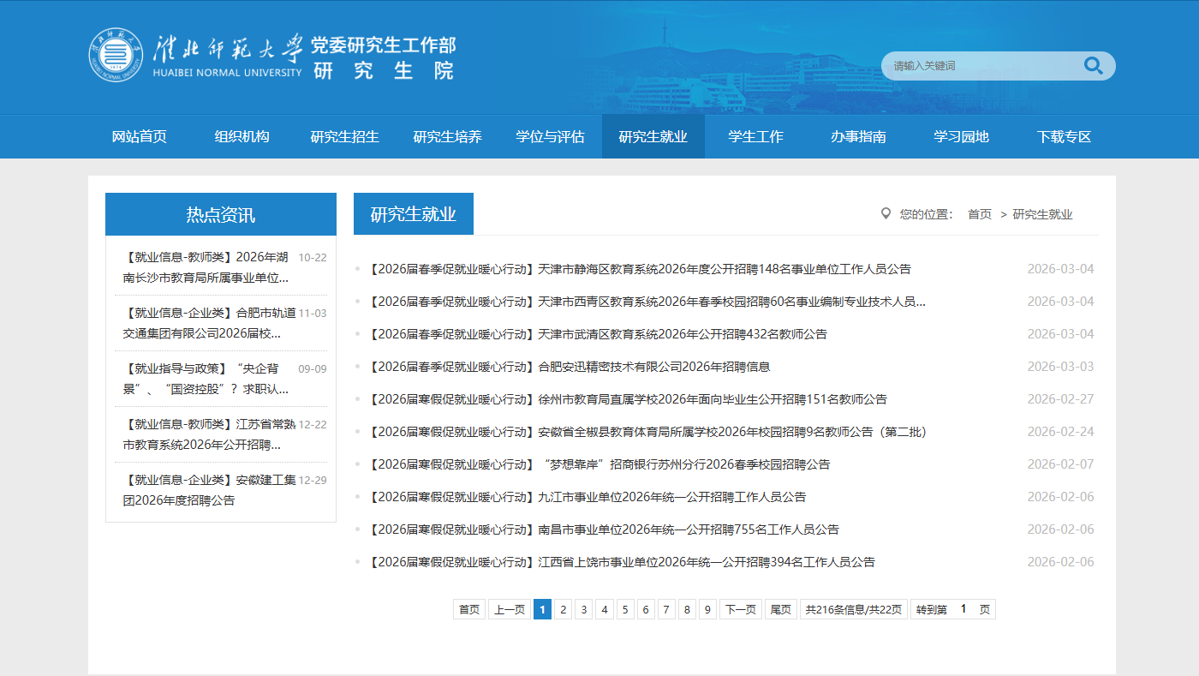Go to page 2 of results
The height and width of the screenshot is (676, 1199).
tap(564, 609)
